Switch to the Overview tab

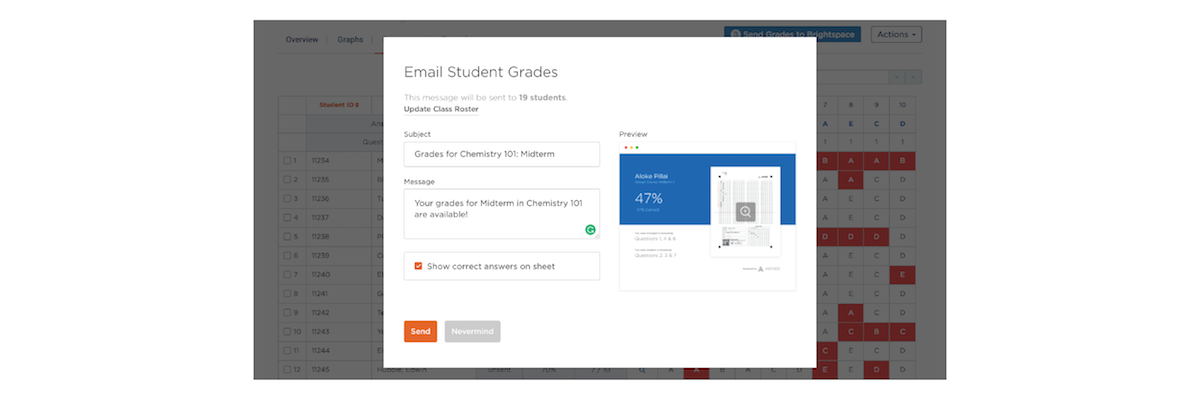tap(301, 40)
